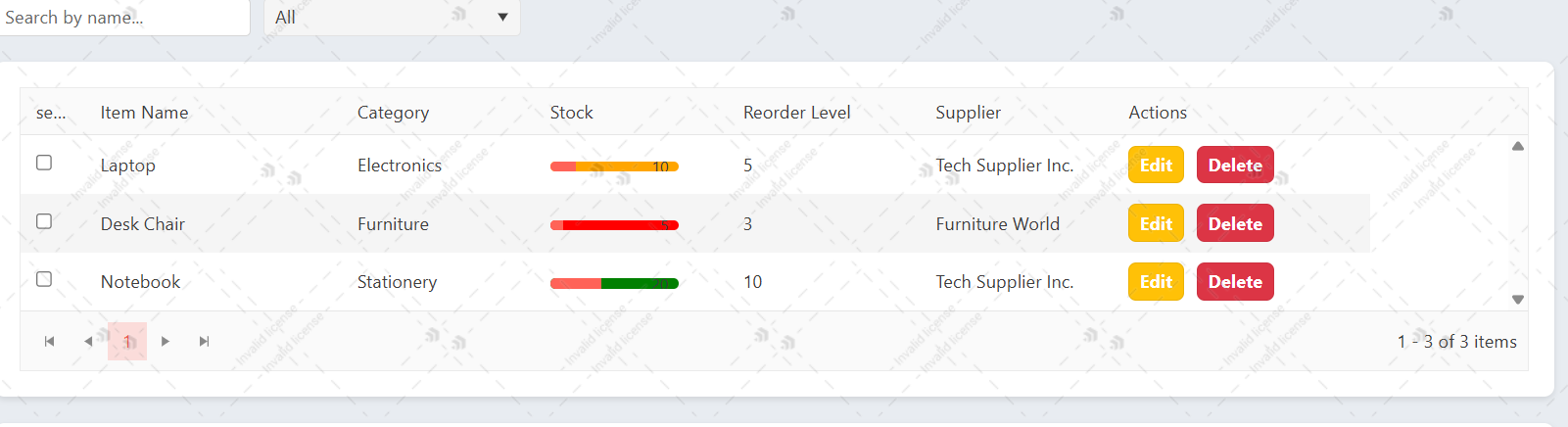Check the Notebook row checkbox
1568x427 pixels.
coord(44,279)
